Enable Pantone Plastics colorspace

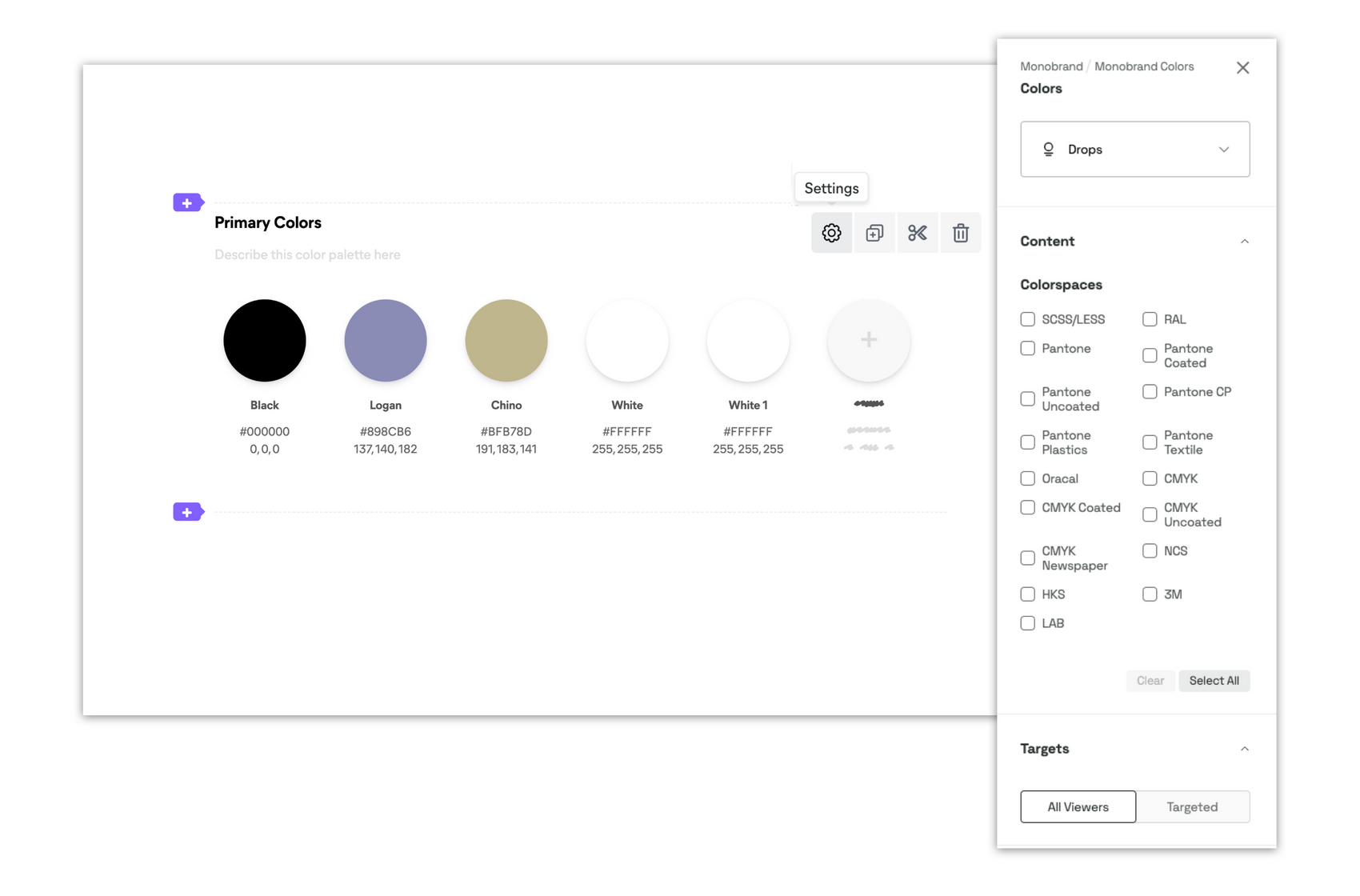(1028, 442)
